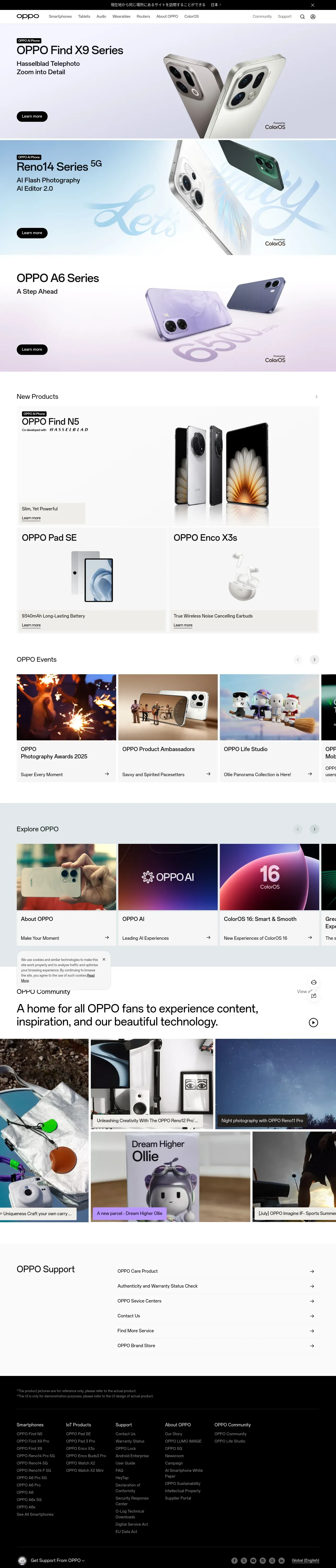Open See All Smartphones footer link
336x1568 pixels.
[35, 1514]
